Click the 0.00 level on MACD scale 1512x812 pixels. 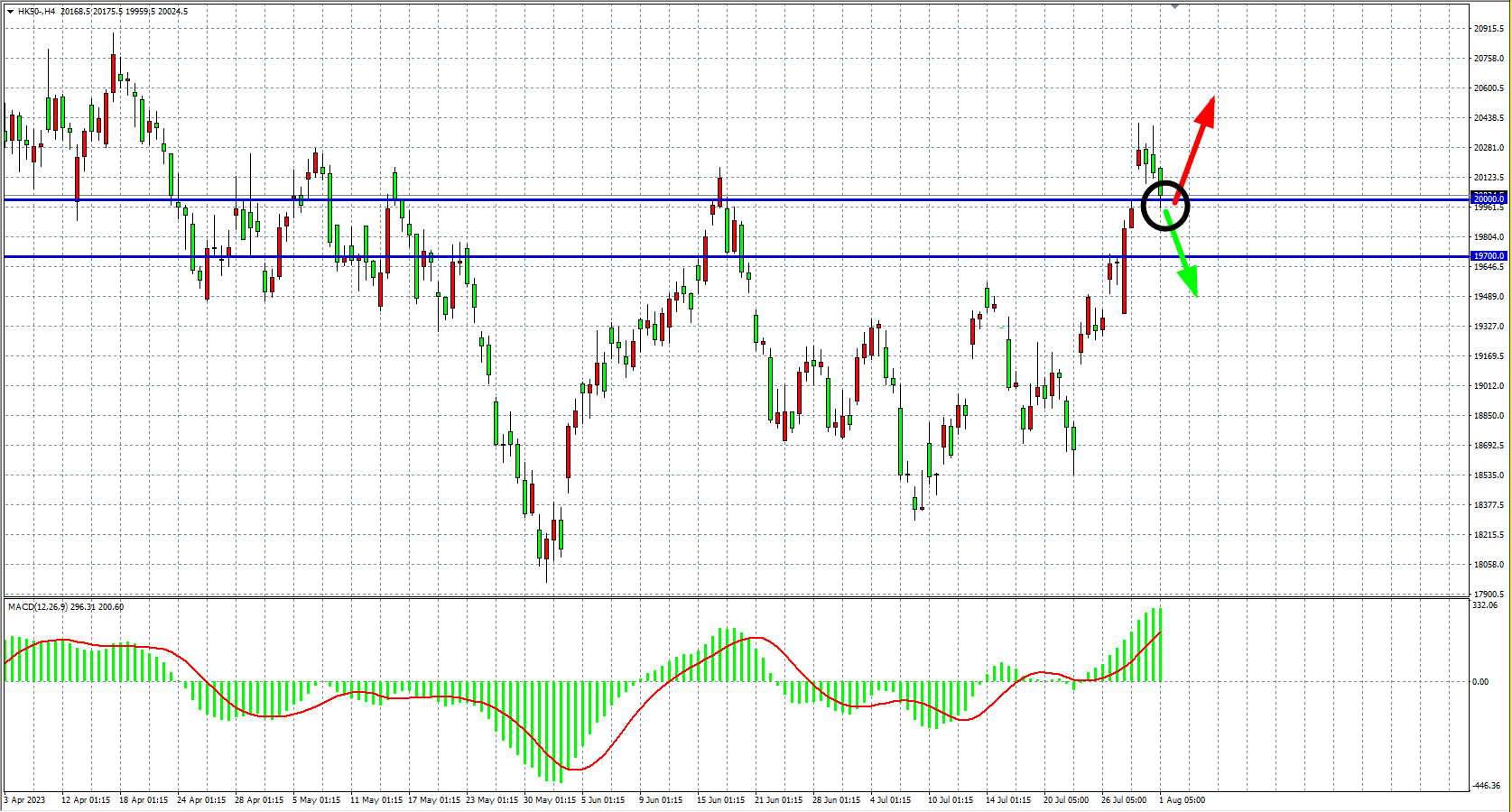coord(1480,682)
